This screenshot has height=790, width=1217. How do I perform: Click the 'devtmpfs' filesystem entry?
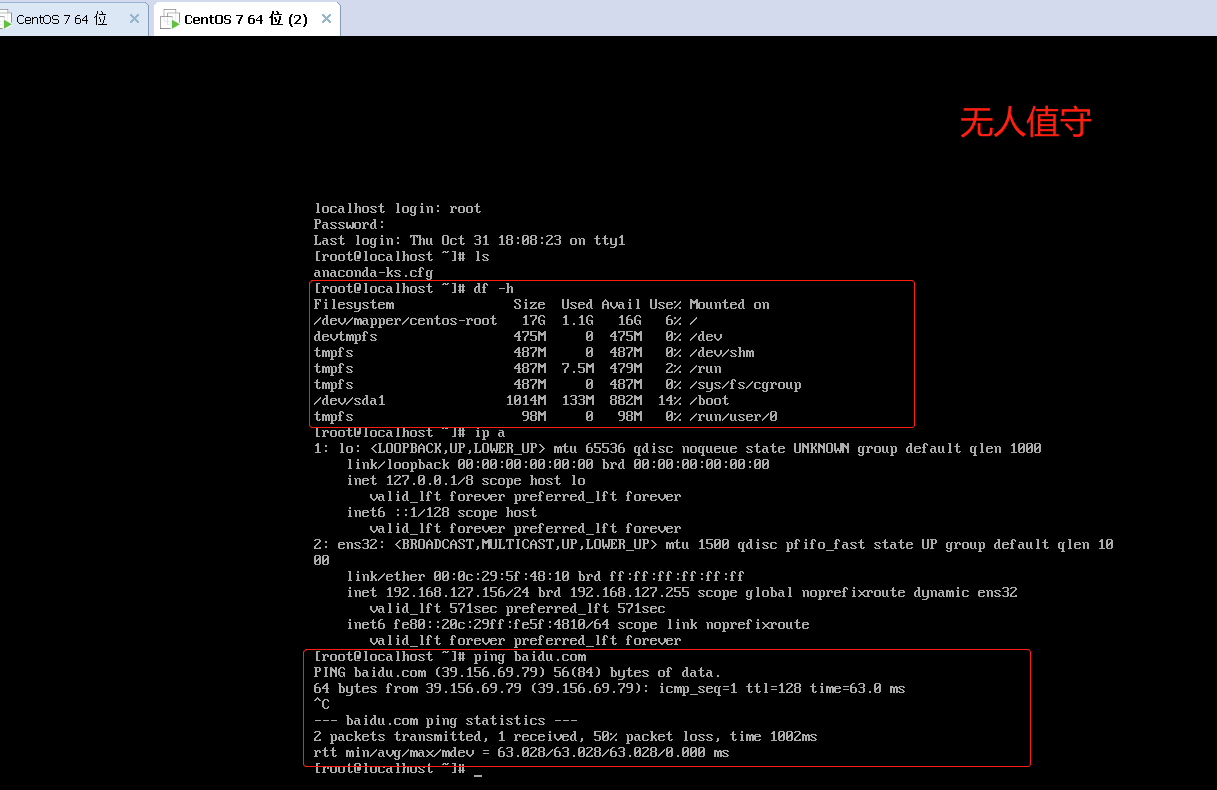point(345,336)
